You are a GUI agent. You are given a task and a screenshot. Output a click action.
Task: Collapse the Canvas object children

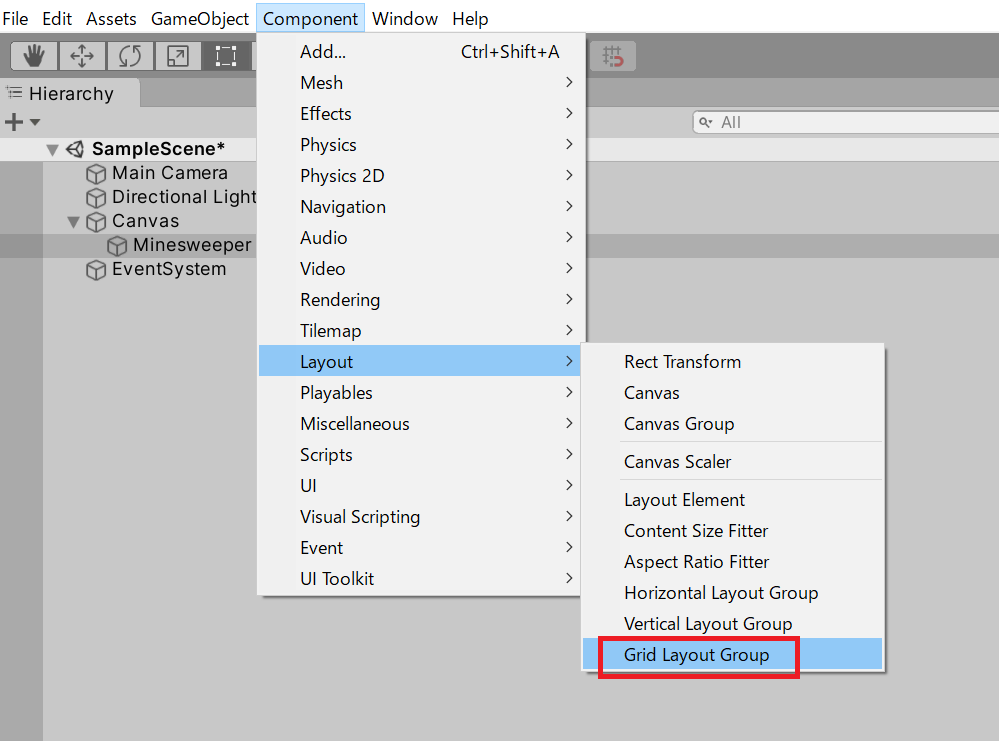coord(73,222)
